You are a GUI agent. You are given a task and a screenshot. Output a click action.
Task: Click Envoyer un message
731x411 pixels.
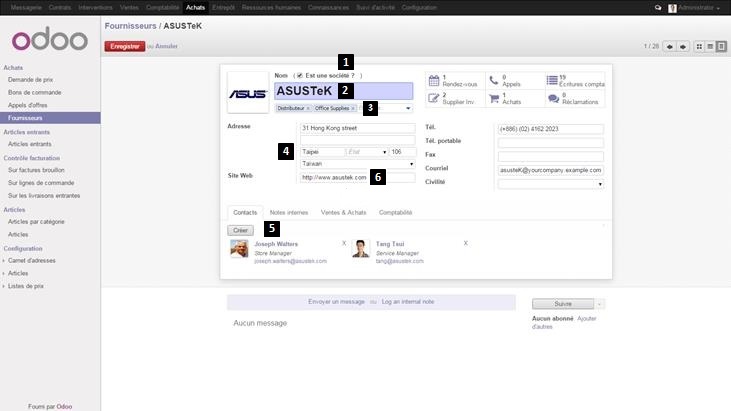tap(336, 302)
